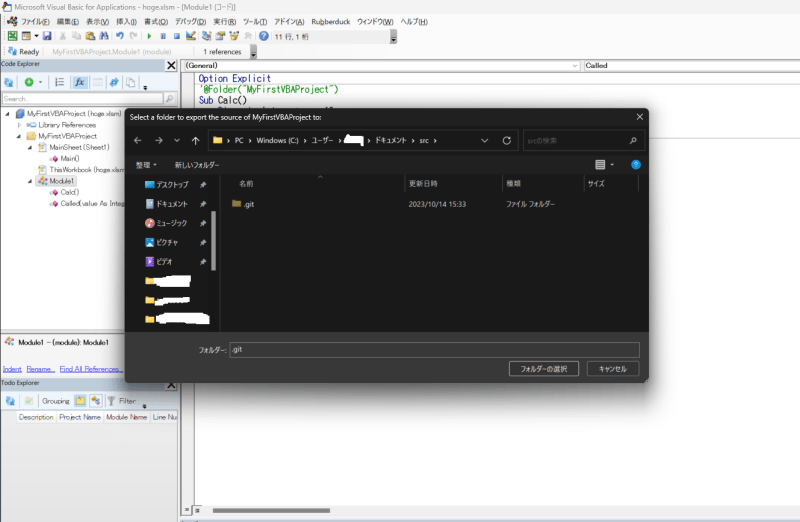Click the Find All References... link

click(x=91, y=369)
